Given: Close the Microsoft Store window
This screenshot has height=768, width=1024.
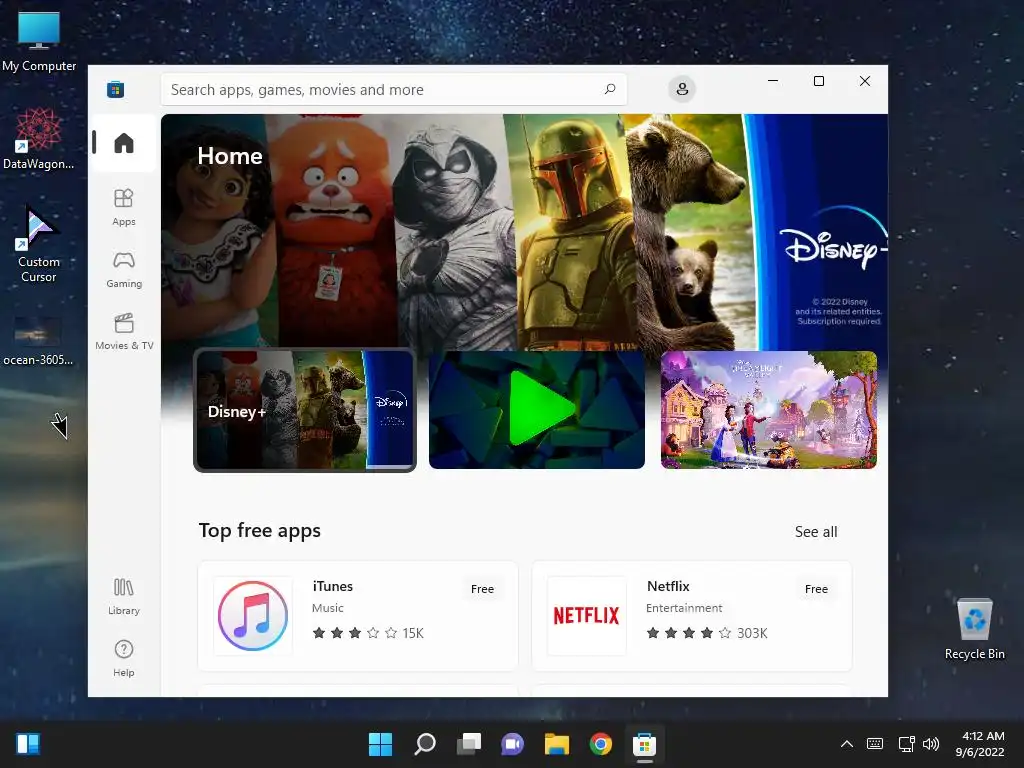Looking at the screenshot, I should pyautogui.click(x=865, y=81).
